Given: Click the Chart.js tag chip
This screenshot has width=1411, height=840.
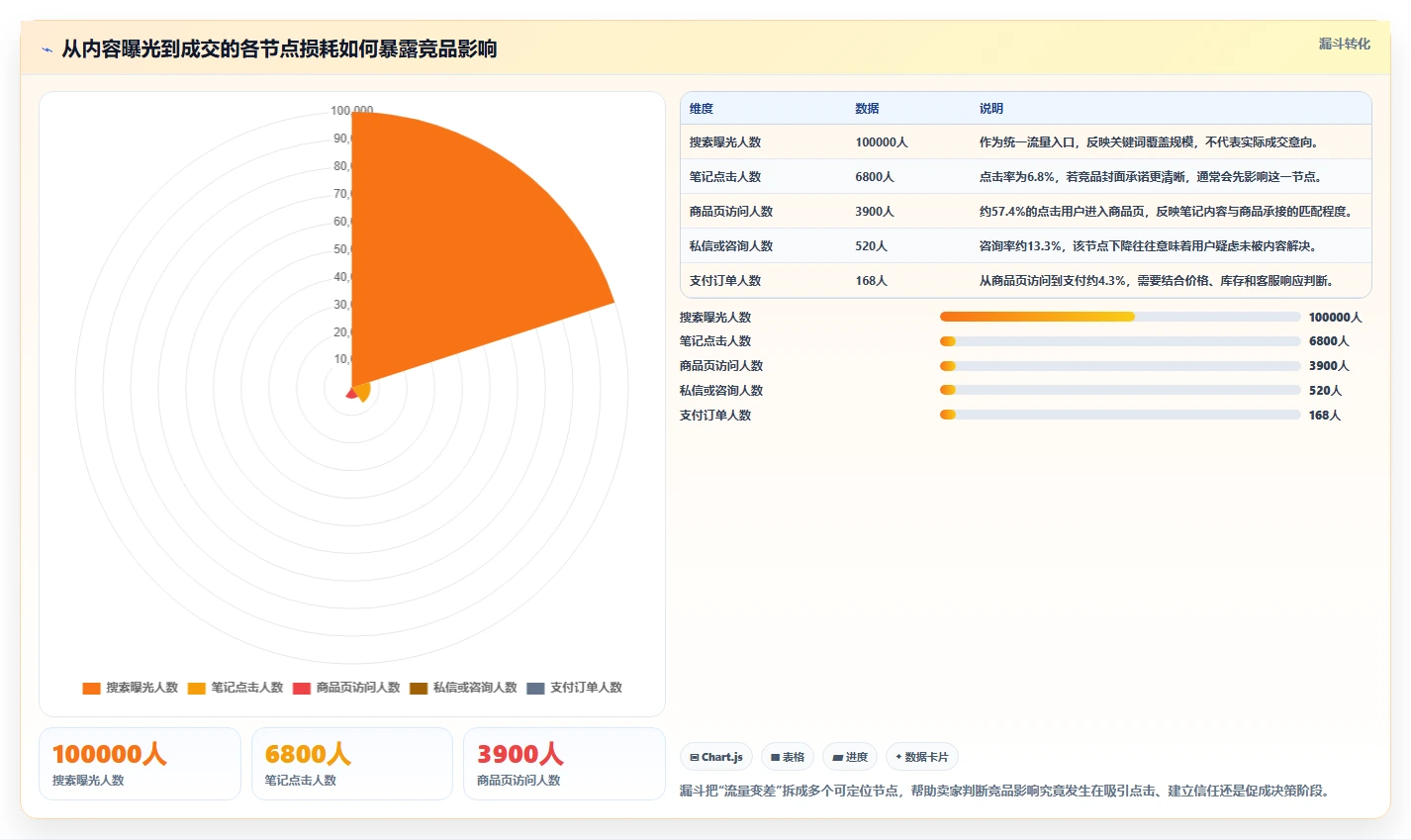Looking at the screenshot, I should [716, 757].
